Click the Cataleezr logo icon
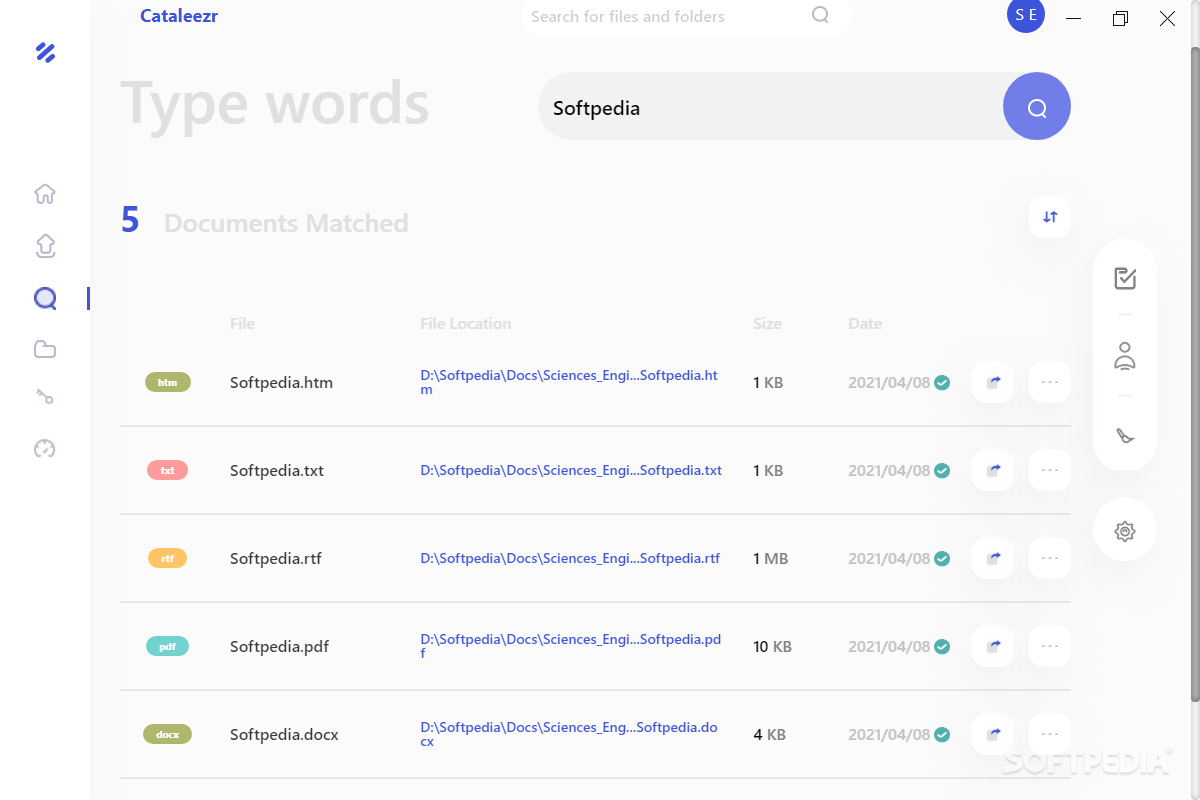The width and height of the screenshot is (1200, 800). point(45,53)
